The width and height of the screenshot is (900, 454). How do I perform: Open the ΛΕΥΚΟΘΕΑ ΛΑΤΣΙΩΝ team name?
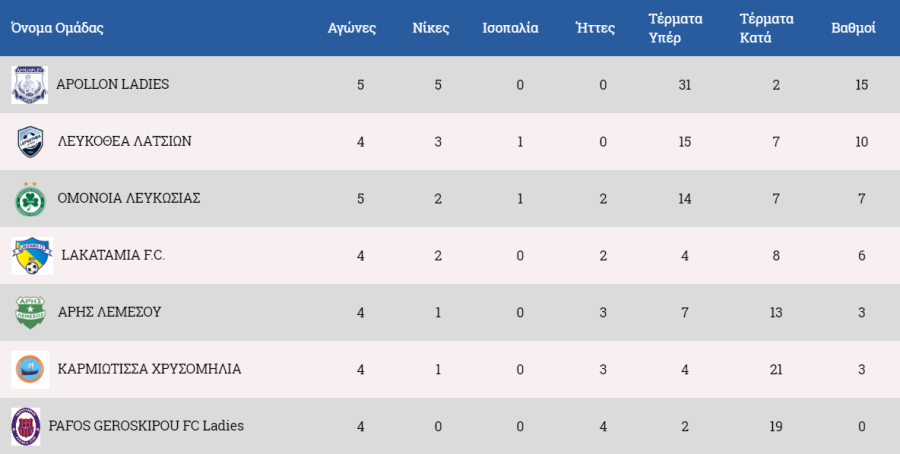(x=125, y=141)
